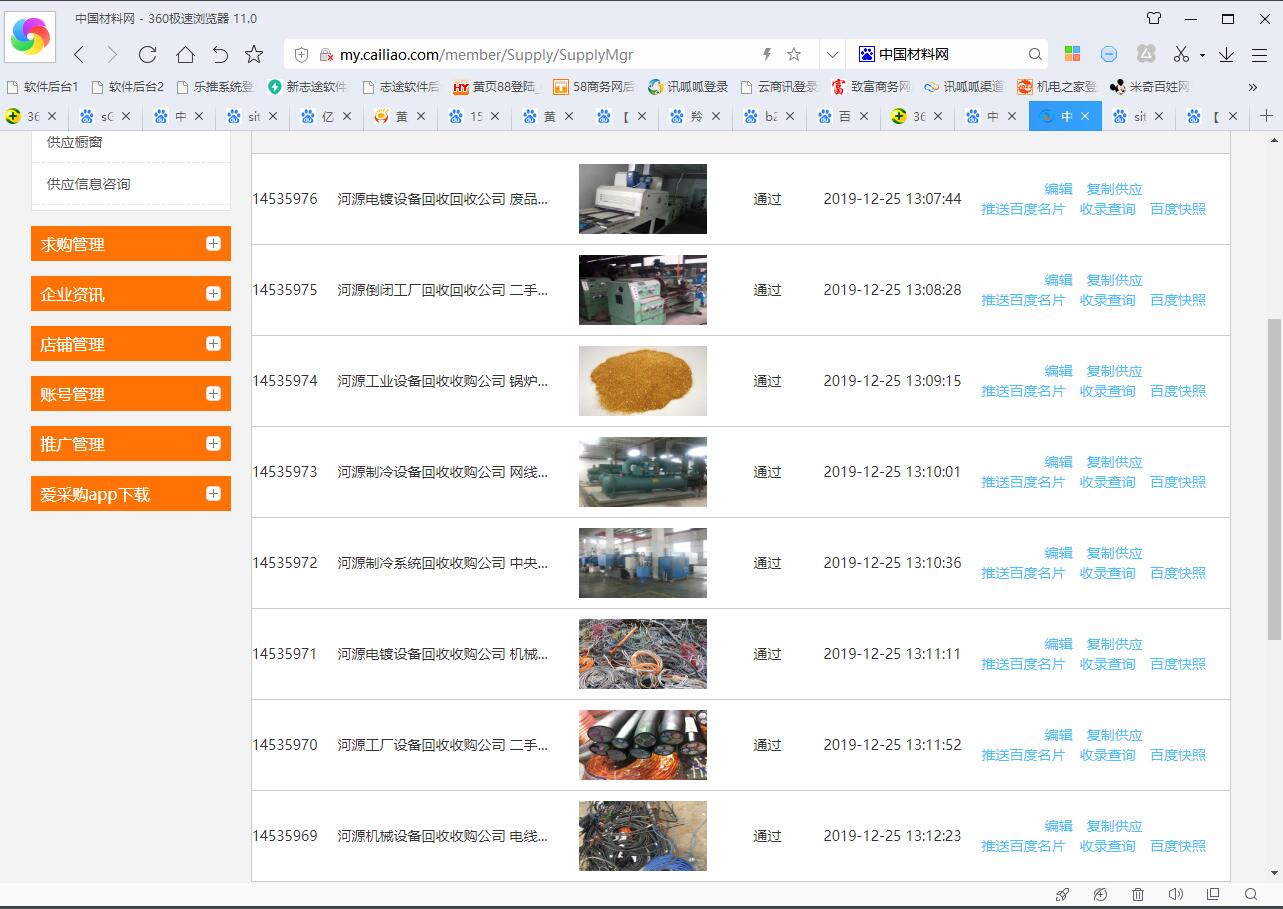Open thumbnail image of listing 14535976
1283x909 pixels.
click(x=643, y=199)
